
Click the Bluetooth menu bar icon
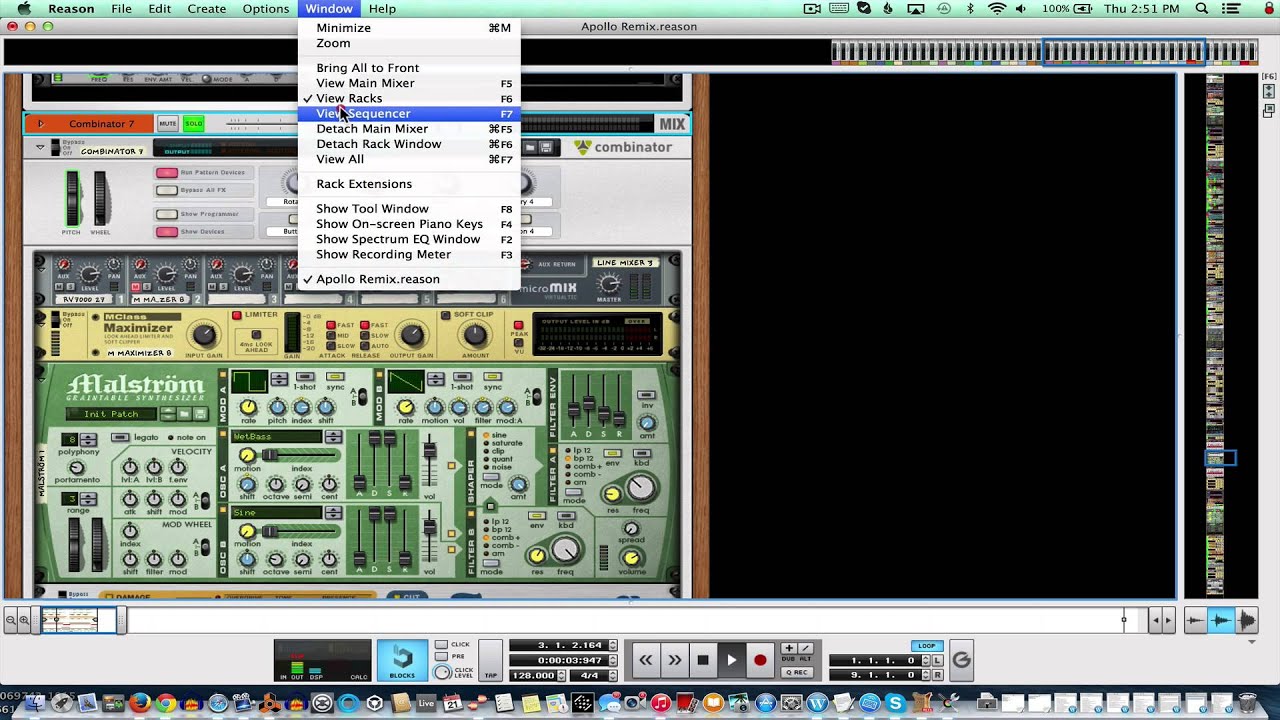[x=970, y=9]
